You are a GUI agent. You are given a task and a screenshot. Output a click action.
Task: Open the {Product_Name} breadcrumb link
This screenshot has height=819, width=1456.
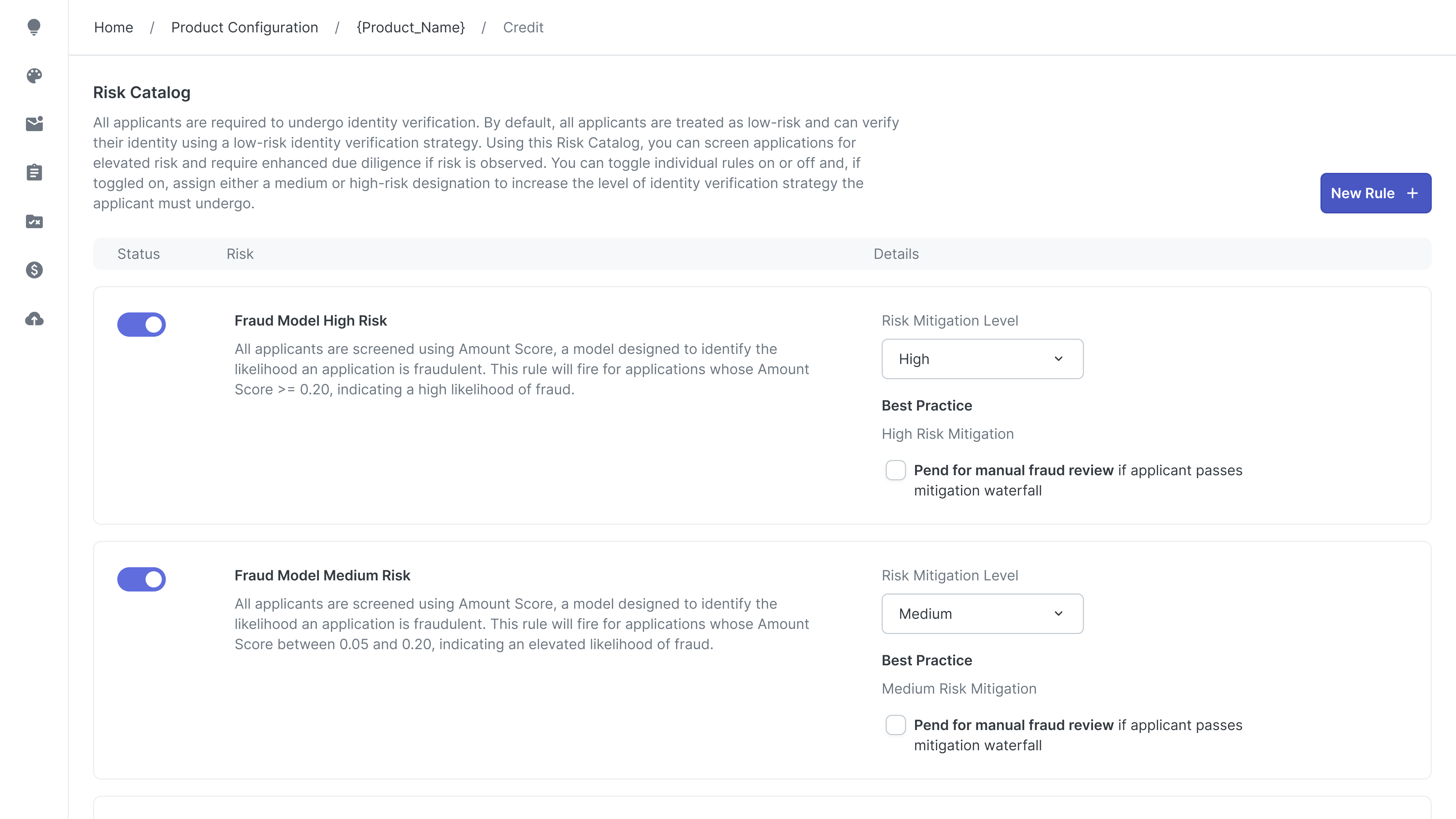pos(411,27)
